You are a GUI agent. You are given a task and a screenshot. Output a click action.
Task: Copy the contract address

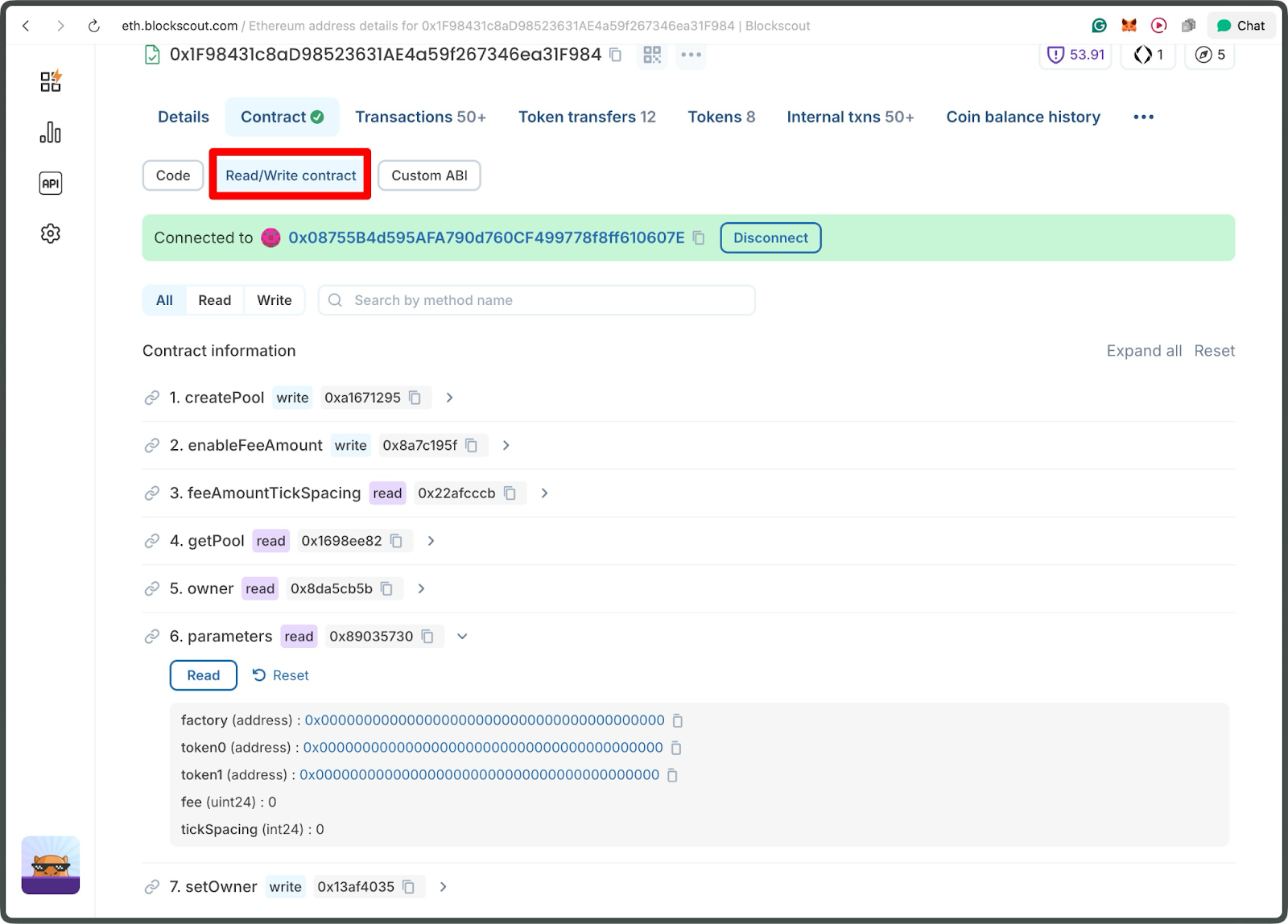[x=614, y=55]
